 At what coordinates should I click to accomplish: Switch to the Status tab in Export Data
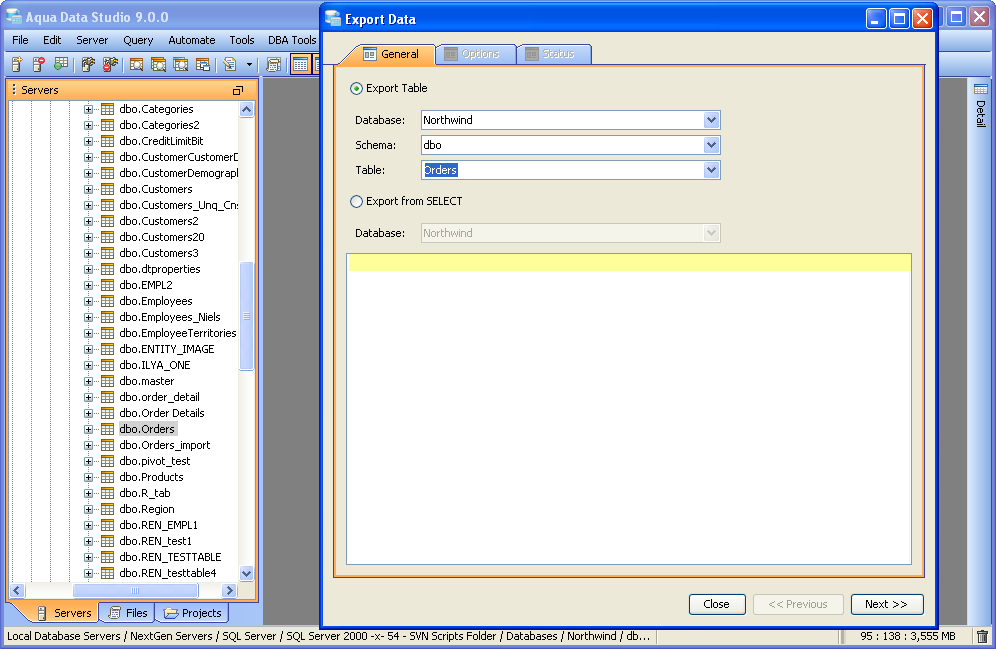coord(555,54)
